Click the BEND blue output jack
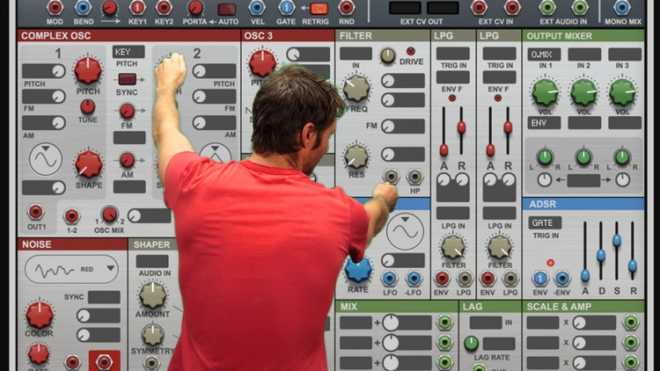 (83, 7)
